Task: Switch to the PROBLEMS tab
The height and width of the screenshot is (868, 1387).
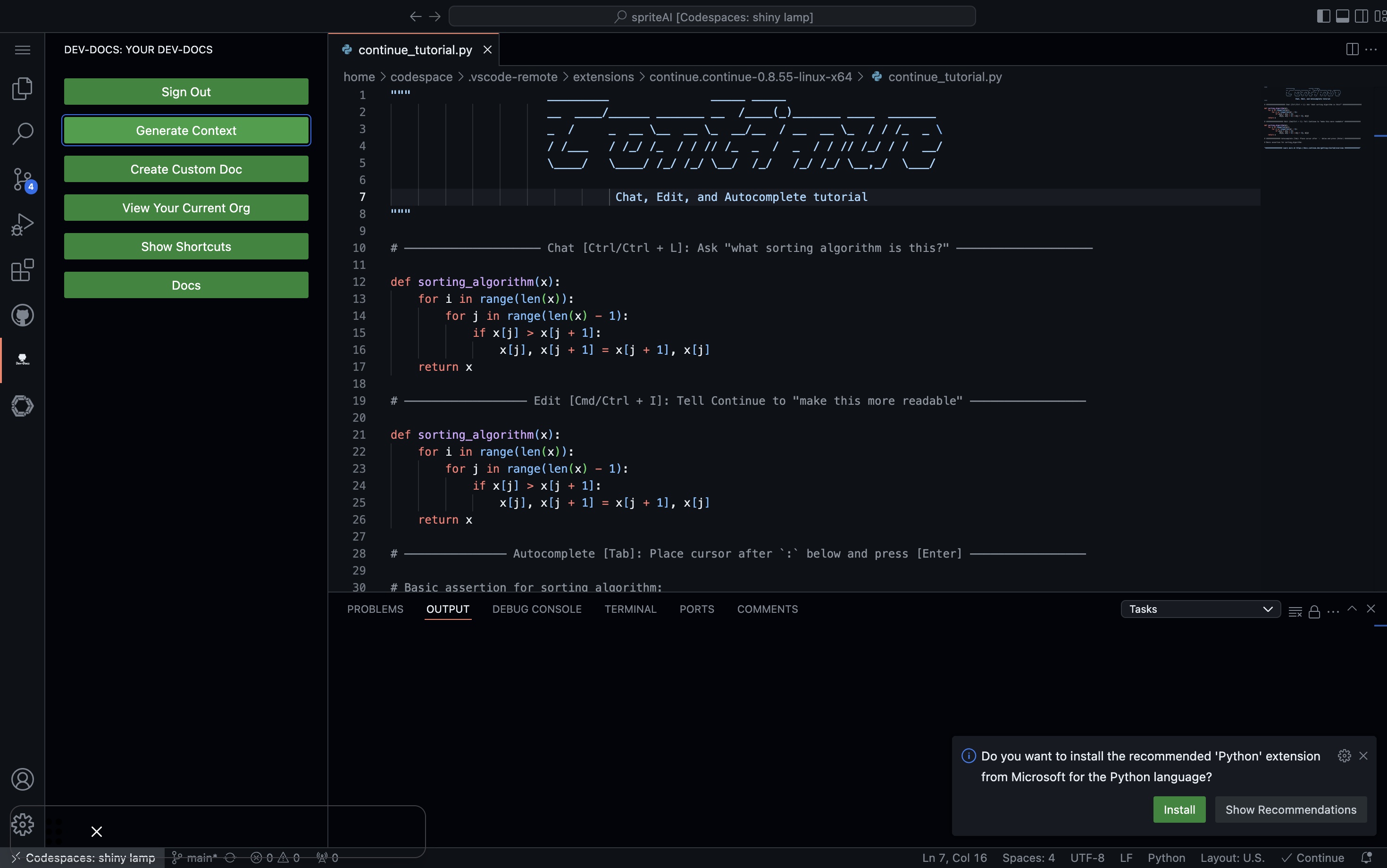Action: click(375, 609)
